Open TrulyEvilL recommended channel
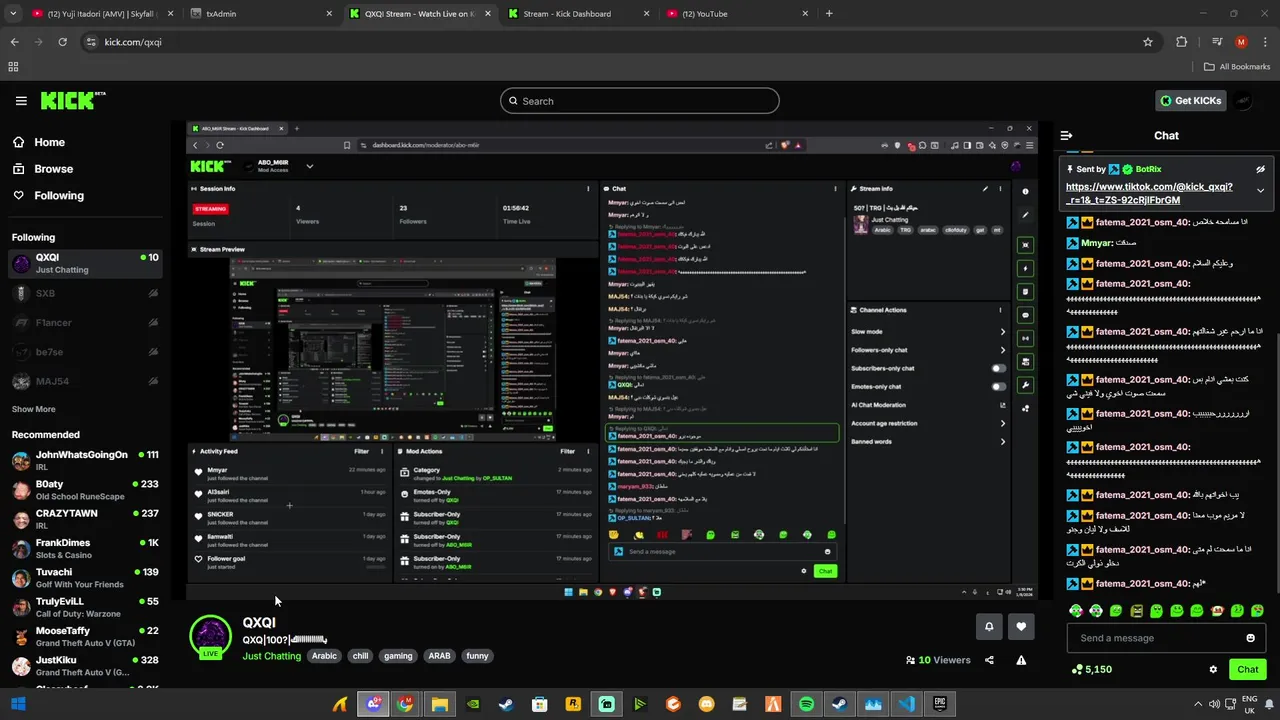This screenshot has width=1280, height=720. [x=85, y=607]
